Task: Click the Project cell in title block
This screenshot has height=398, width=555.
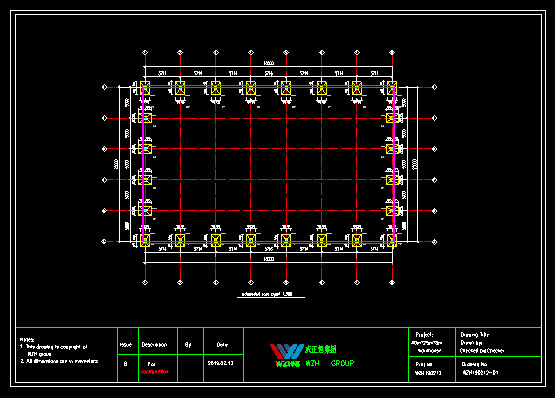Action: pyautogui.click(x=432, y=342)
